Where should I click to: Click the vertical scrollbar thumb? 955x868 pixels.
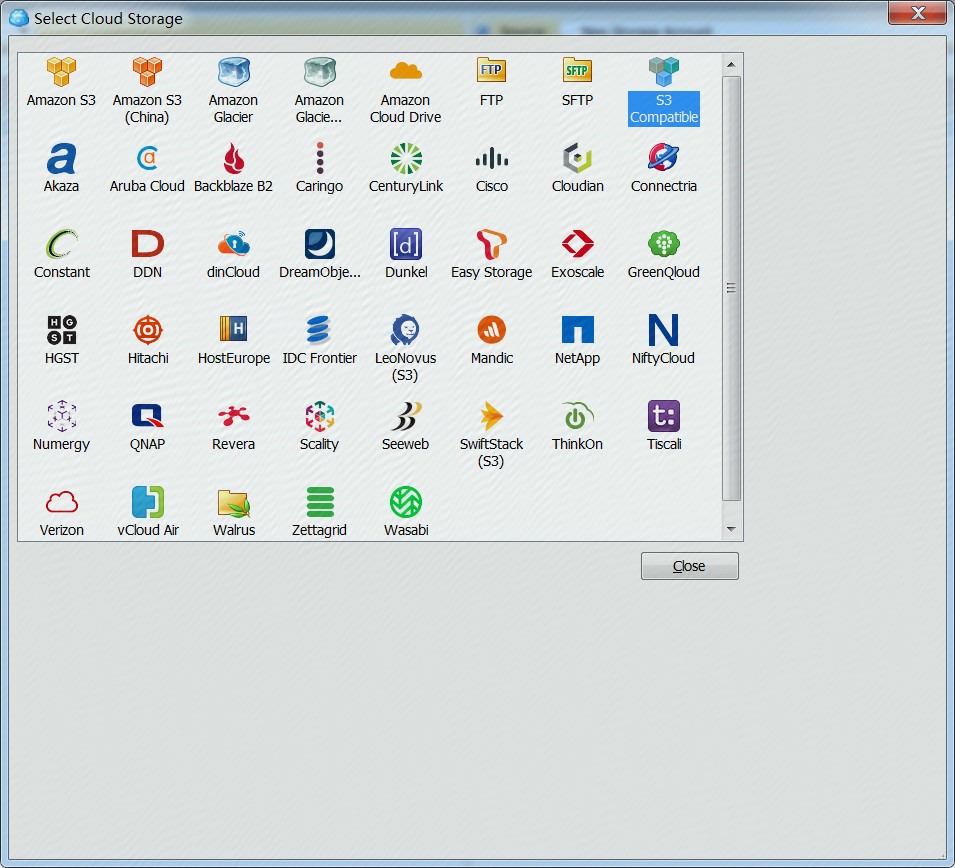pos(731,288)
